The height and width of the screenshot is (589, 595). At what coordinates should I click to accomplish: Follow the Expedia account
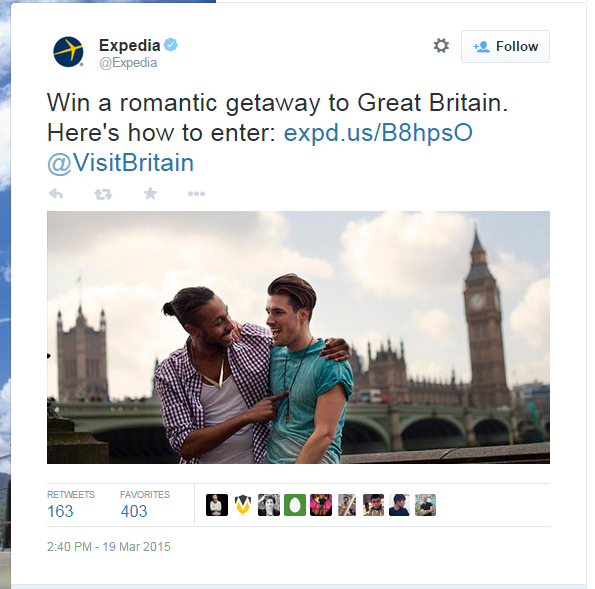click(x=505, y=46)
